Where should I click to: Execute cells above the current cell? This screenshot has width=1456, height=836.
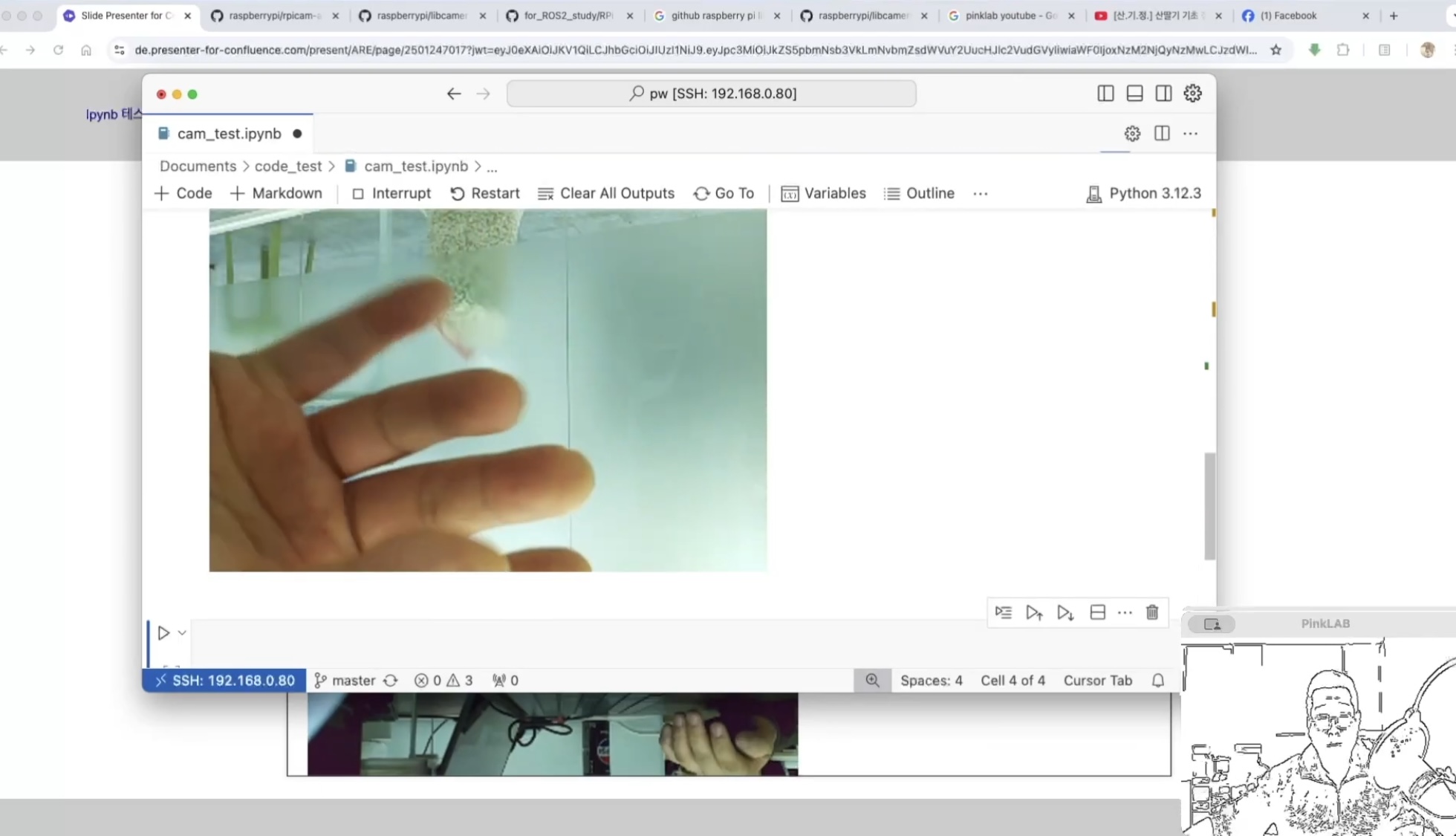click(1034, 612)
